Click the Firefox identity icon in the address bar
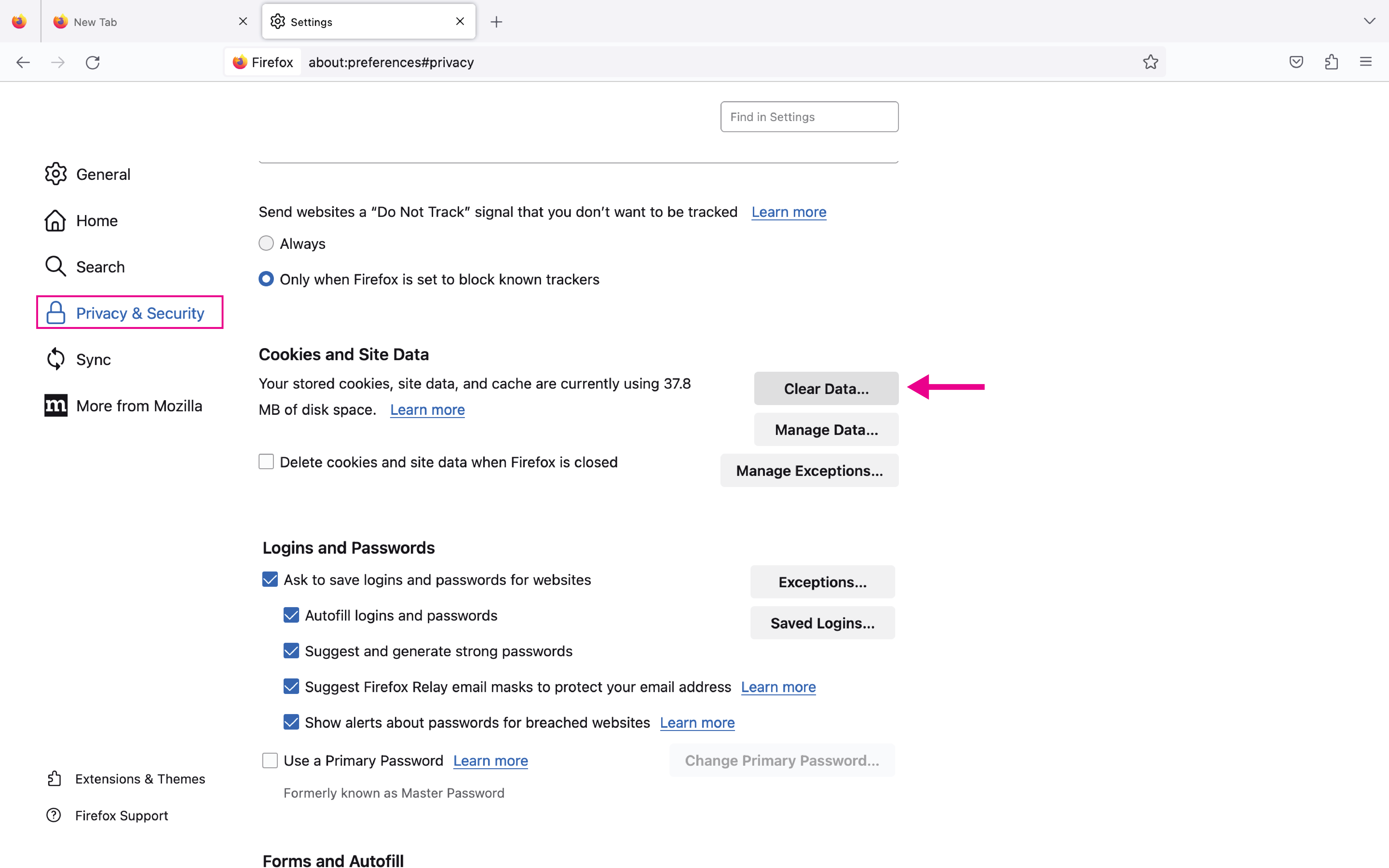The height and width of the screenshot is (868, 1389). [x=239, y=62]
